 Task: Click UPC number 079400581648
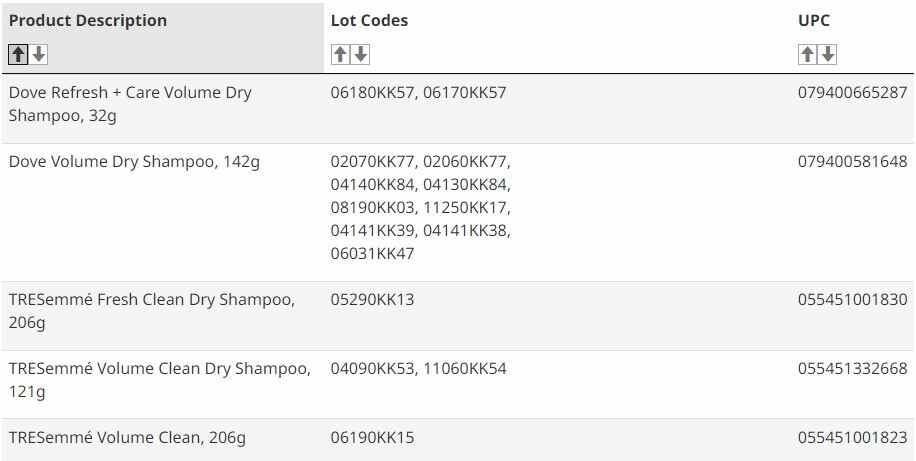(x=852, y=162)
